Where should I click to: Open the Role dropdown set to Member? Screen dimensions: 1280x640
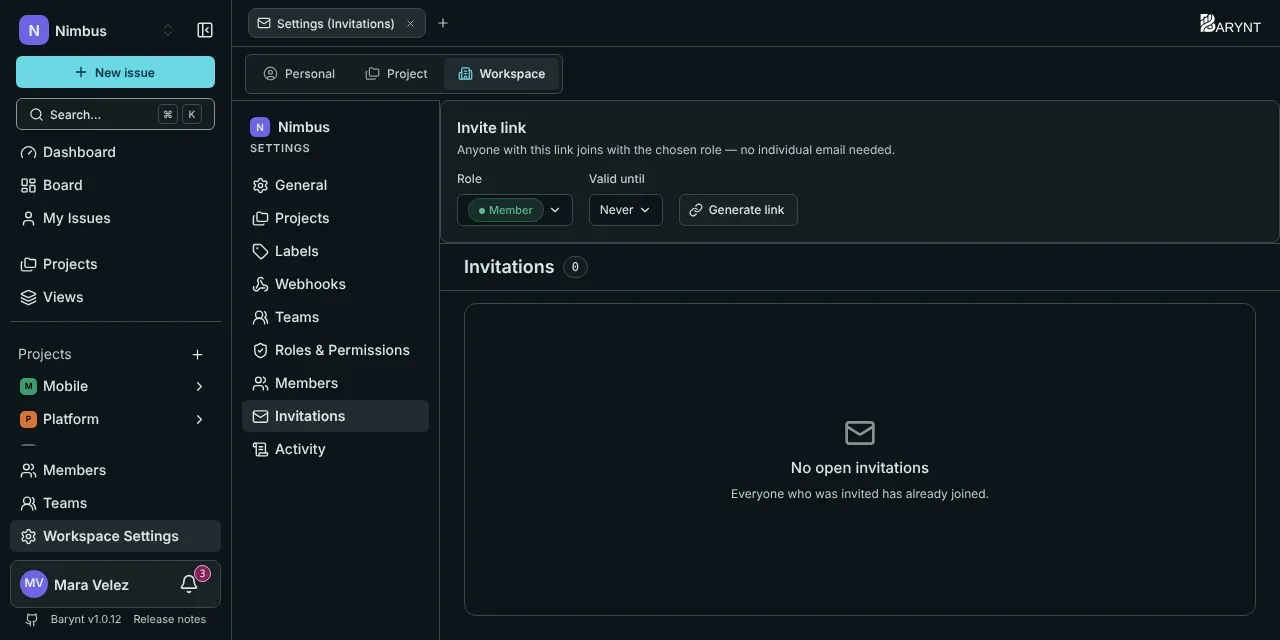[x=515, y=210]
